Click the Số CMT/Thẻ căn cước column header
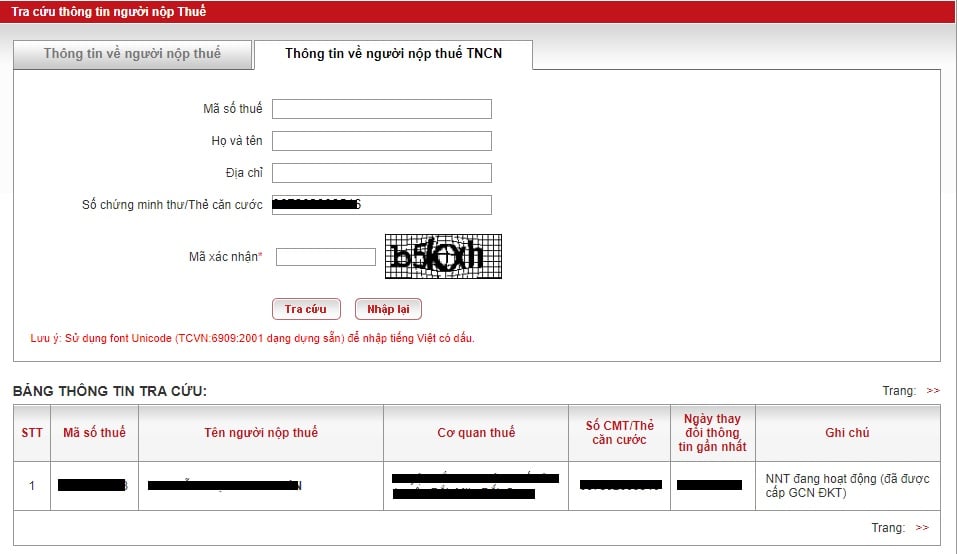 pyautogui.click(x=620, y=433)
